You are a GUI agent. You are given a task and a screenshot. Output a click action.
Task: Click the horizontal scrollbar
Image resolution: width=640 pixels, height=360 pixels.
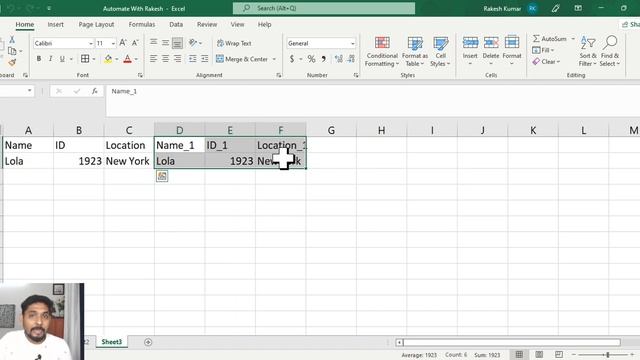tap(512, 342)
